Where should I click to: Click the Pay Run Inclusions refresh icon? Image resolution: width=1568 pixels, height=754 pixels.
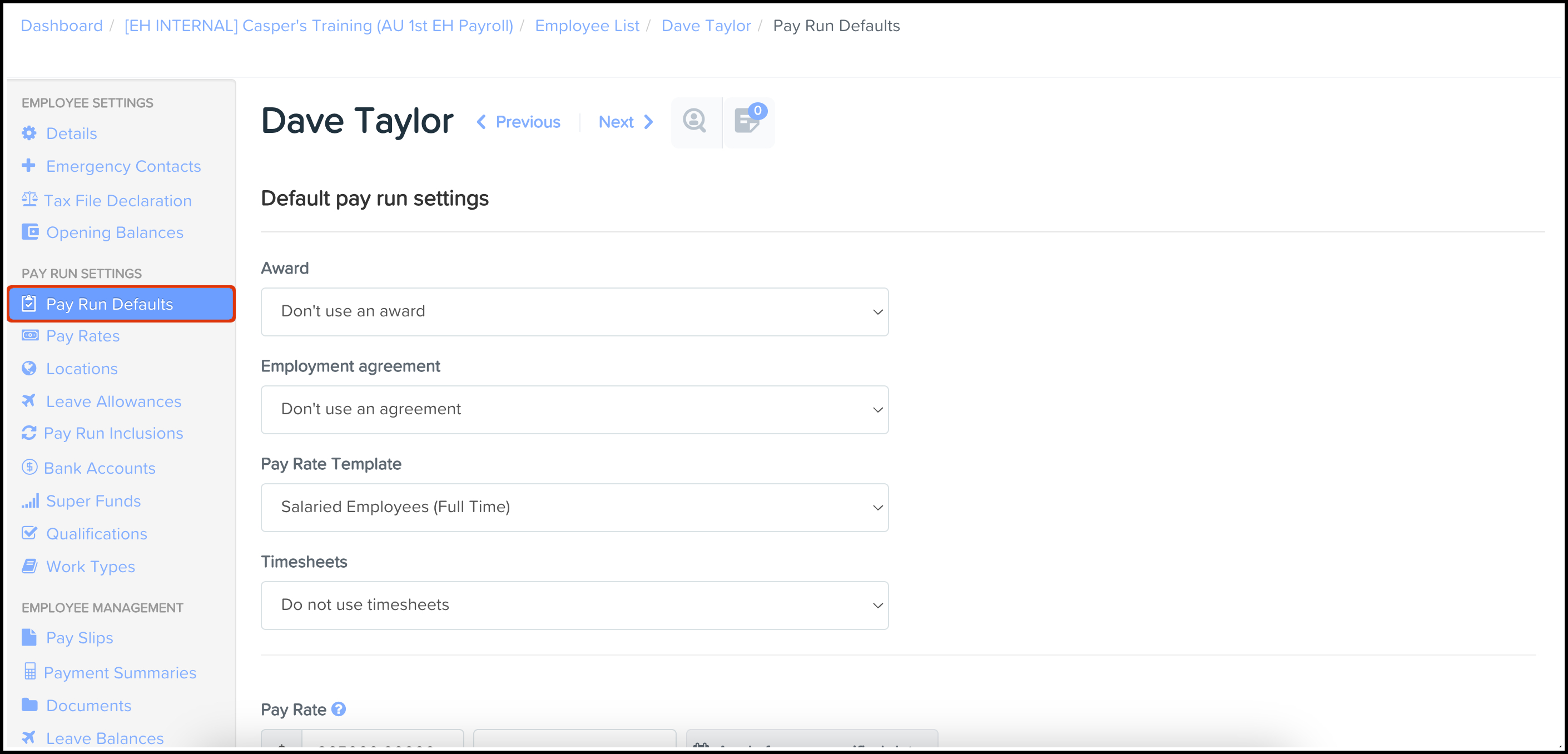click(28, 433)
